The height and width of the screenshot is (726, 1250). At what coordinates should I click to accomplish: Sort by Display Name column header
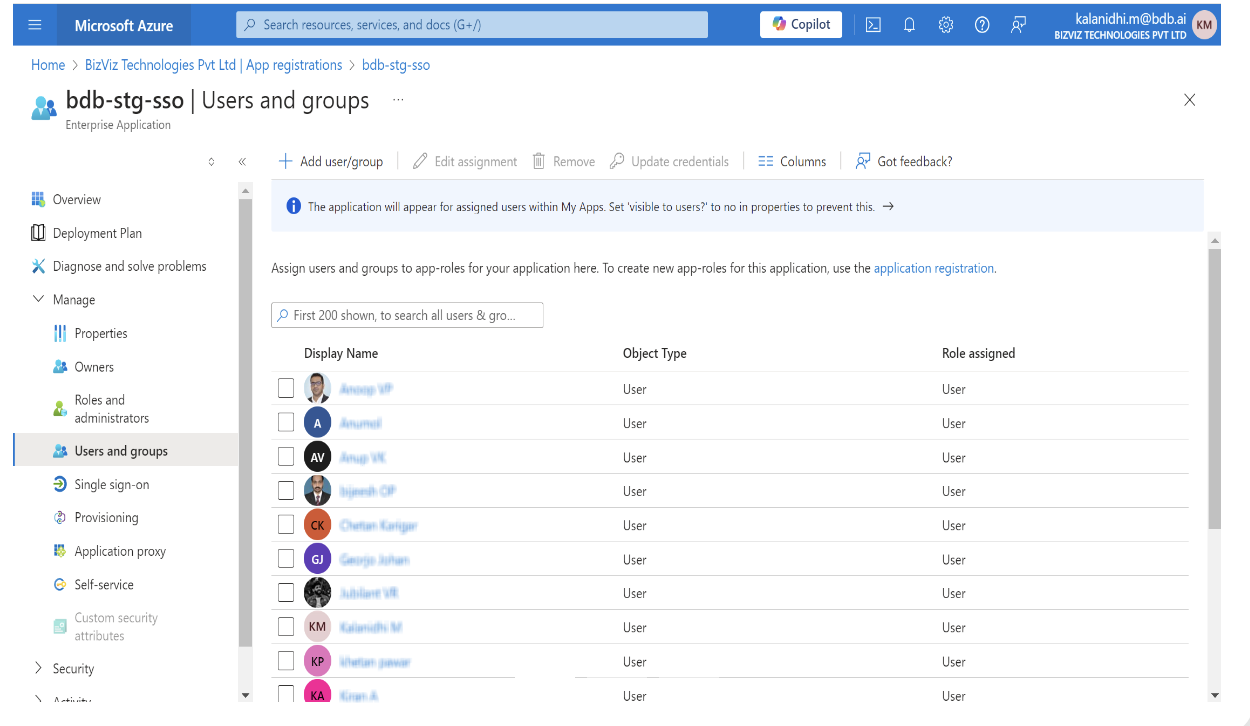click(341, 353)
